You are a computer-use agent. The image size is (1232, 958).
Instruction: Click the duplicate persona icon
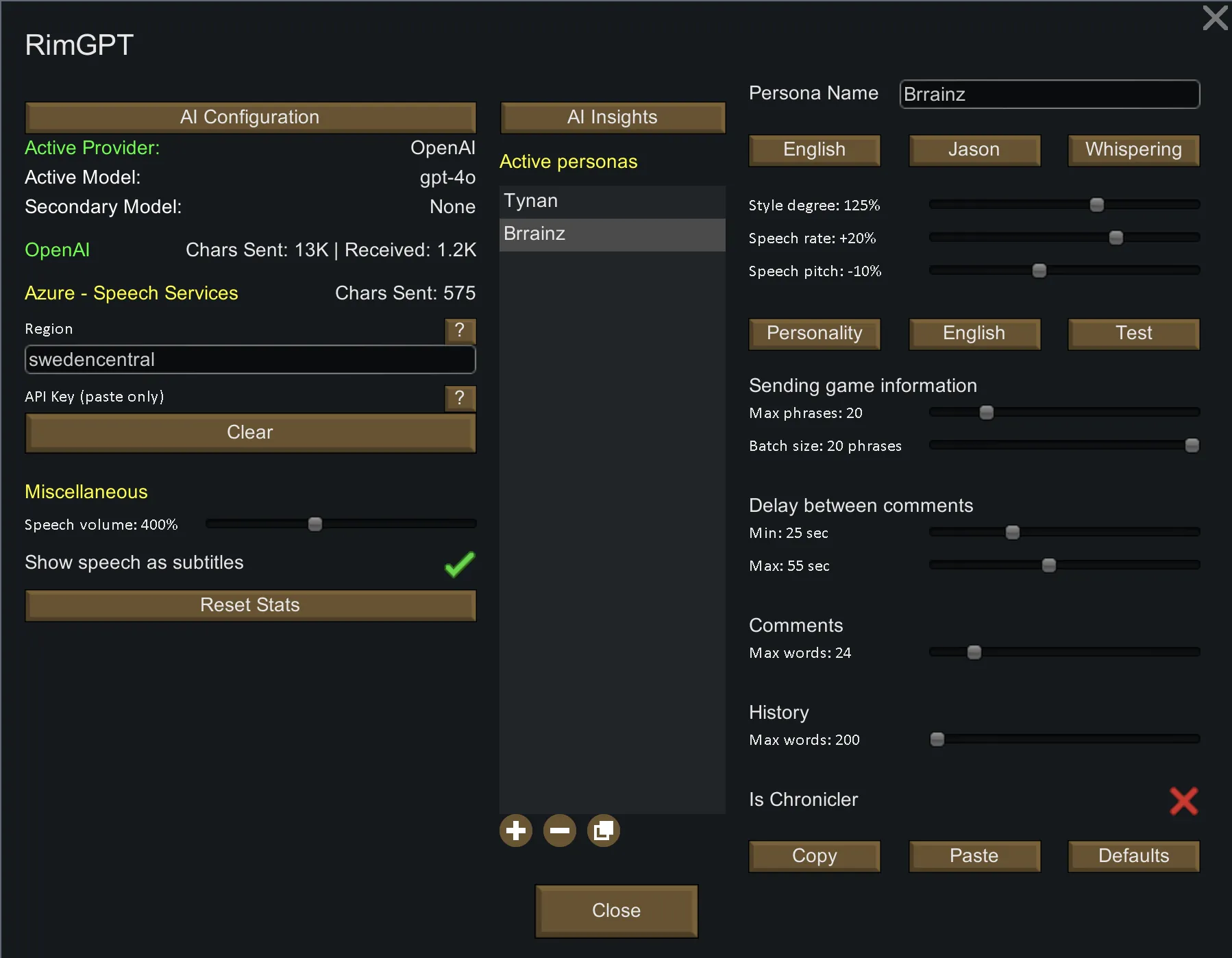604,831
